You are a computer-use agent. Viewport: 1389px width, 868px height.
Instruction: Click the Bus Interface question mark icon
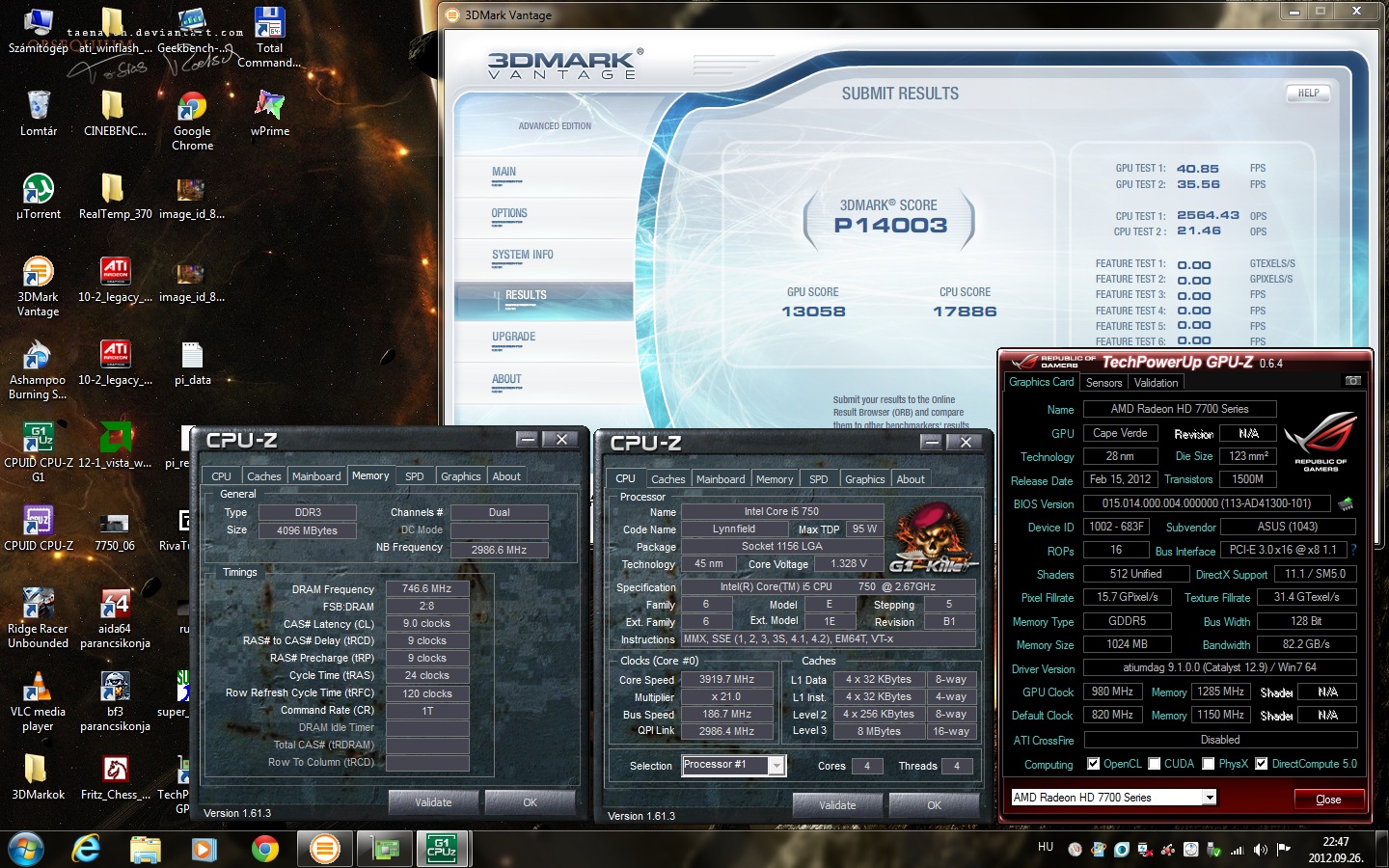(x=1353, y=550)
